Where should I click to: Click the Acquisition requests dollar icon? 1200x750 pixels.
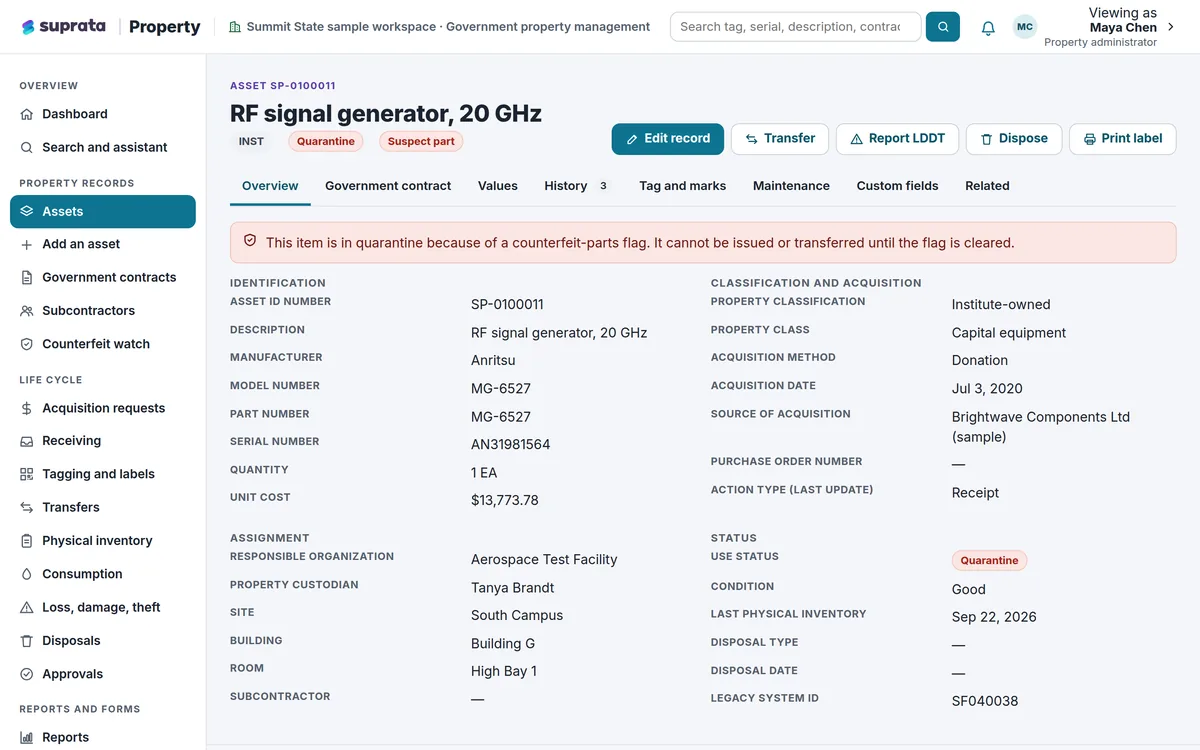(27, 408)
